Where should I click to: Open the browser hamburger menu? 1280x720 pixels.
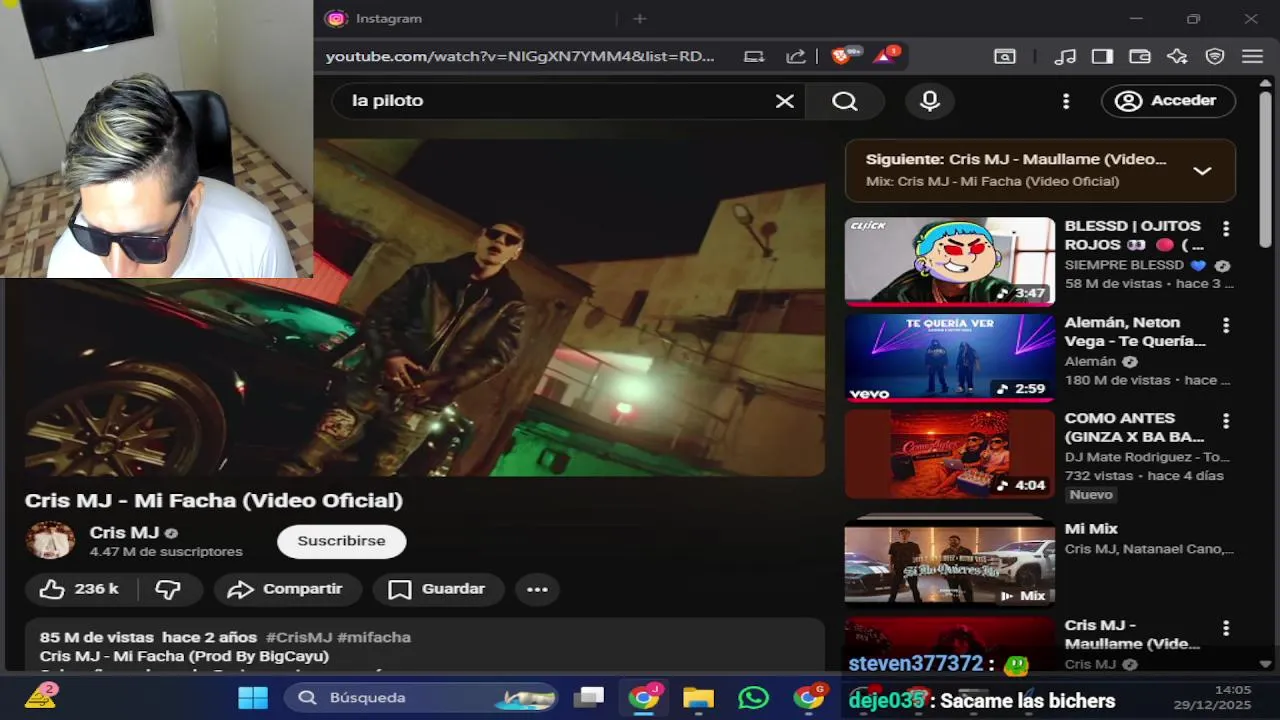pos(1252,57)
